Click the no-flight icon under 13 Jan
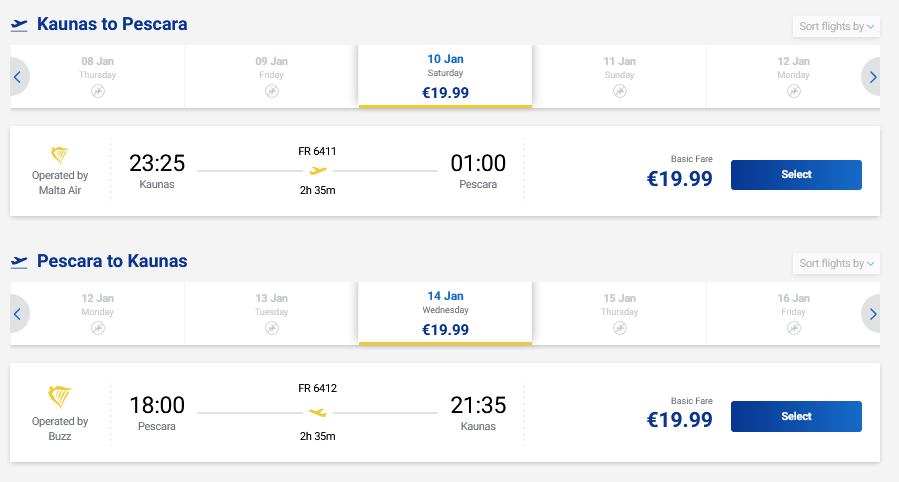The width and height of the screenshot is (899, 482). (x=272, y=329)
